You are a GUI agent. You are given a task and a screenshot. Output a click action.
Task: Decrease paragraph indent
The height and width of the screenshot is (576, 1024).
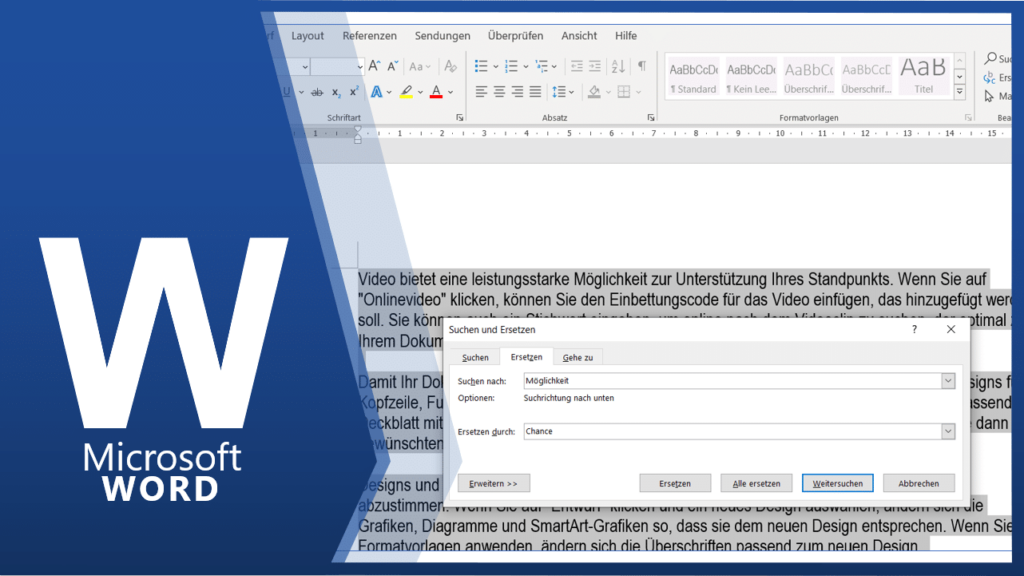[577, 66]
